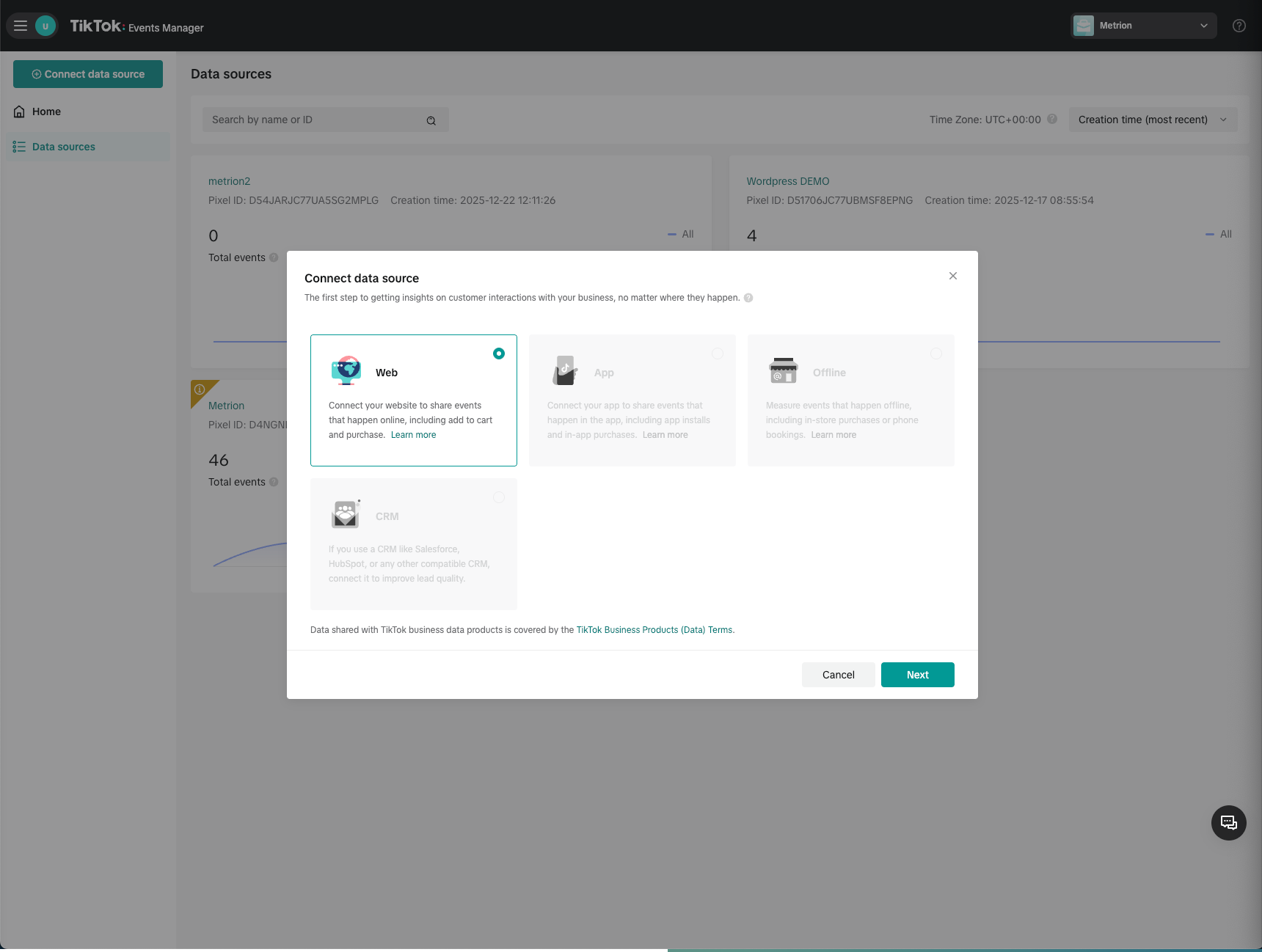Image resolution: width=1262 pixels, height=952 pixels.
Task: Click the search magnifier icon
Action: 431,120
